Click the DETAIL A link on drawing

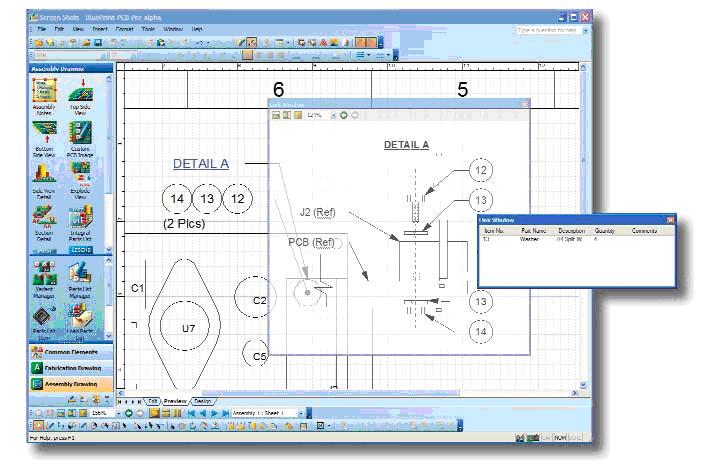pyautogui.click(x=200, y=164)
